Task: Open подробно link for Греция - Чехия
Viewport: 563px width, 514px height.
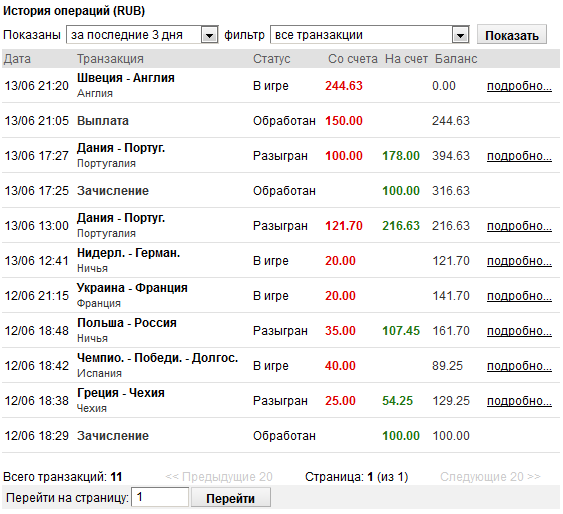Action: point(519,401)
